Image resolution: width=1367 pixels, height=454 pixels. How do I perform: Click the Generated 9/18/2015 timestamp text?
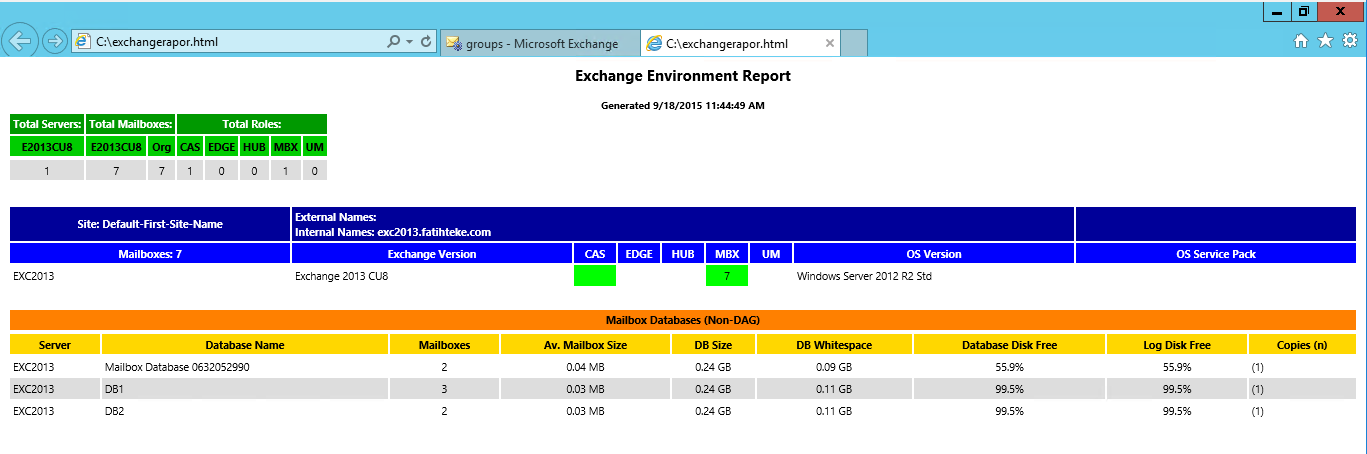tap(683, 105)
